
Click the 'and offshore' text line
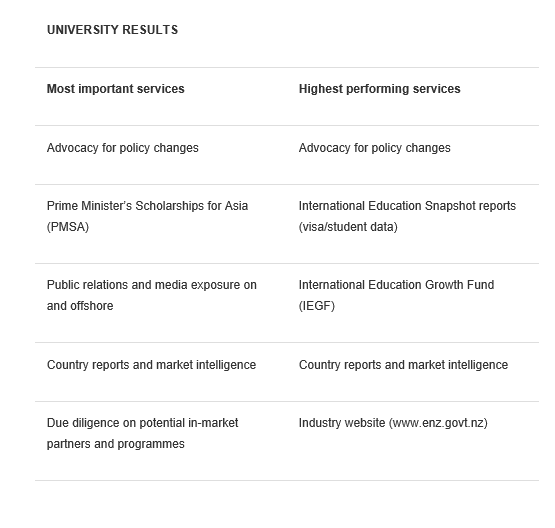[x=80, y=306]
